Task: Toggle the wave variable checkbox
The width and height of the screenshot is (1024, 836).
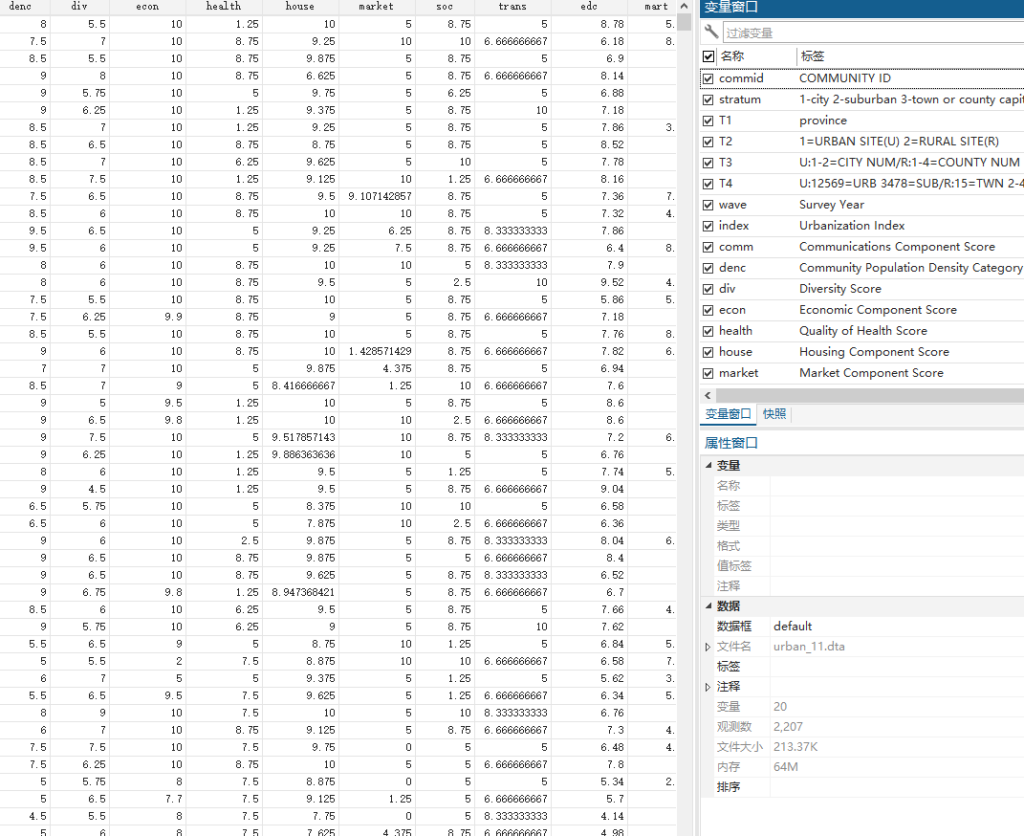Action: click(x=708, y=205)
